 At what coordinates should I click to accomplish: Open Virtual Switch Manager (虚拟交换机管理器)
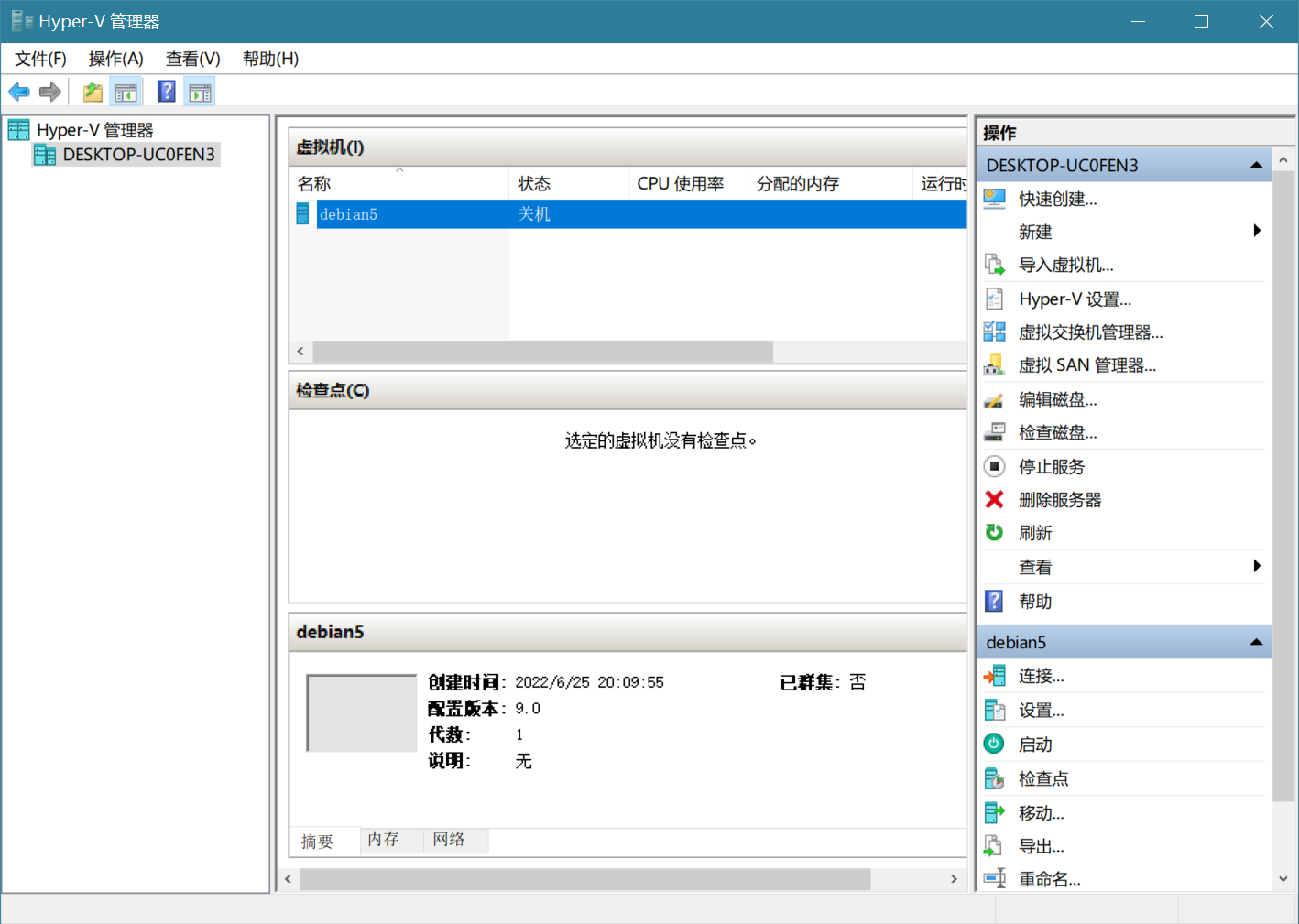(x=1090, y=332)
